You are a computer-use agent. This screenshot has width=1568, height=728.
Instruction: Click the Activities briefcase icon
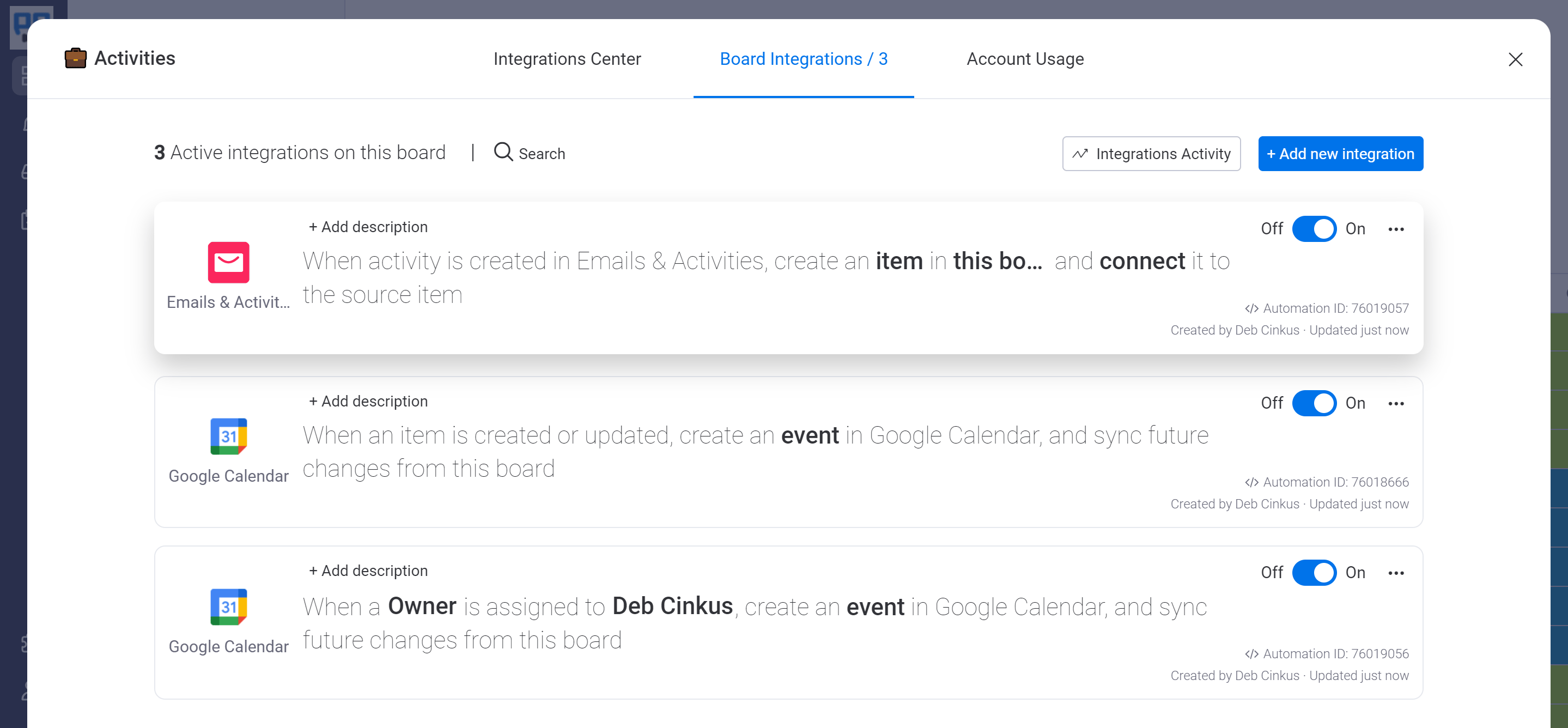pos(76,58)
